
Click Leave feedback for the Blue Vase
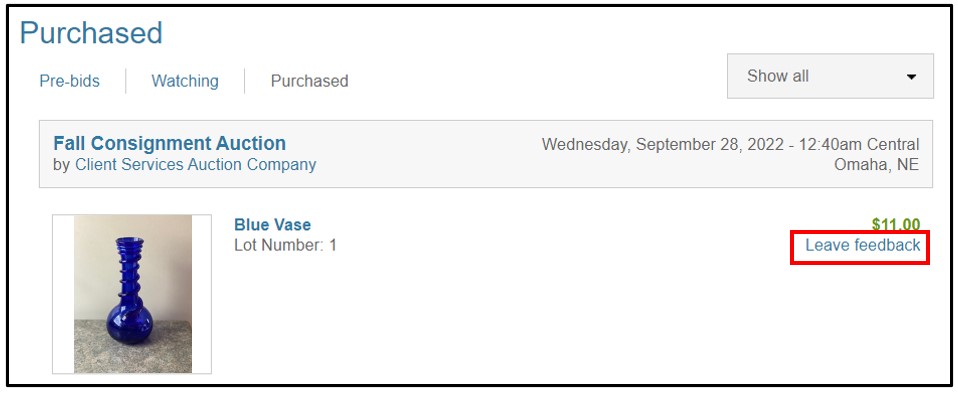[x=862, y=246]
